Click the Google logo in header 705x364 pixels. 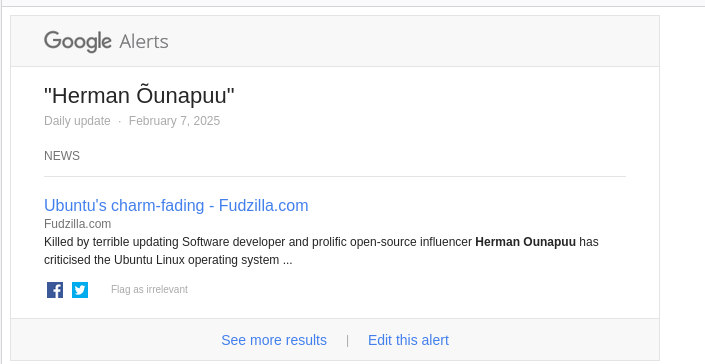click(x=78, y=42)
